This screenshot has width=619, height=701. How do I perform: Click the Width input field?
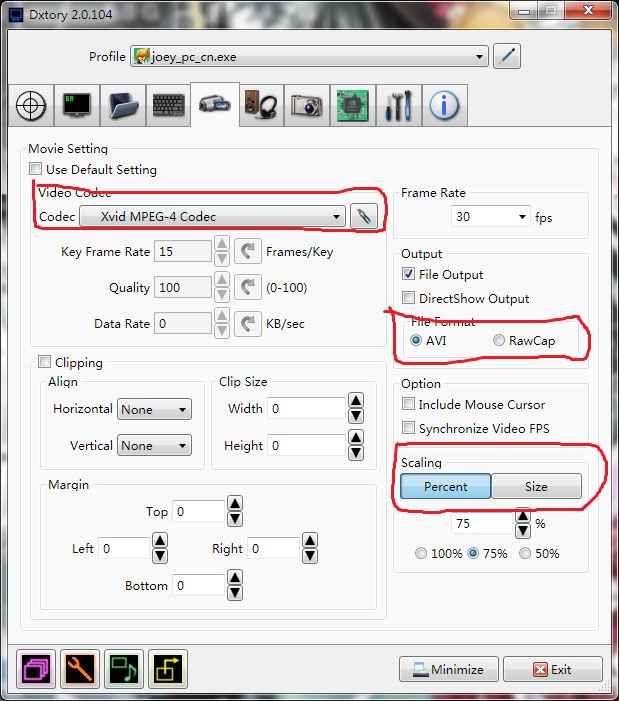pyautogui.click(x=307, y=408)
